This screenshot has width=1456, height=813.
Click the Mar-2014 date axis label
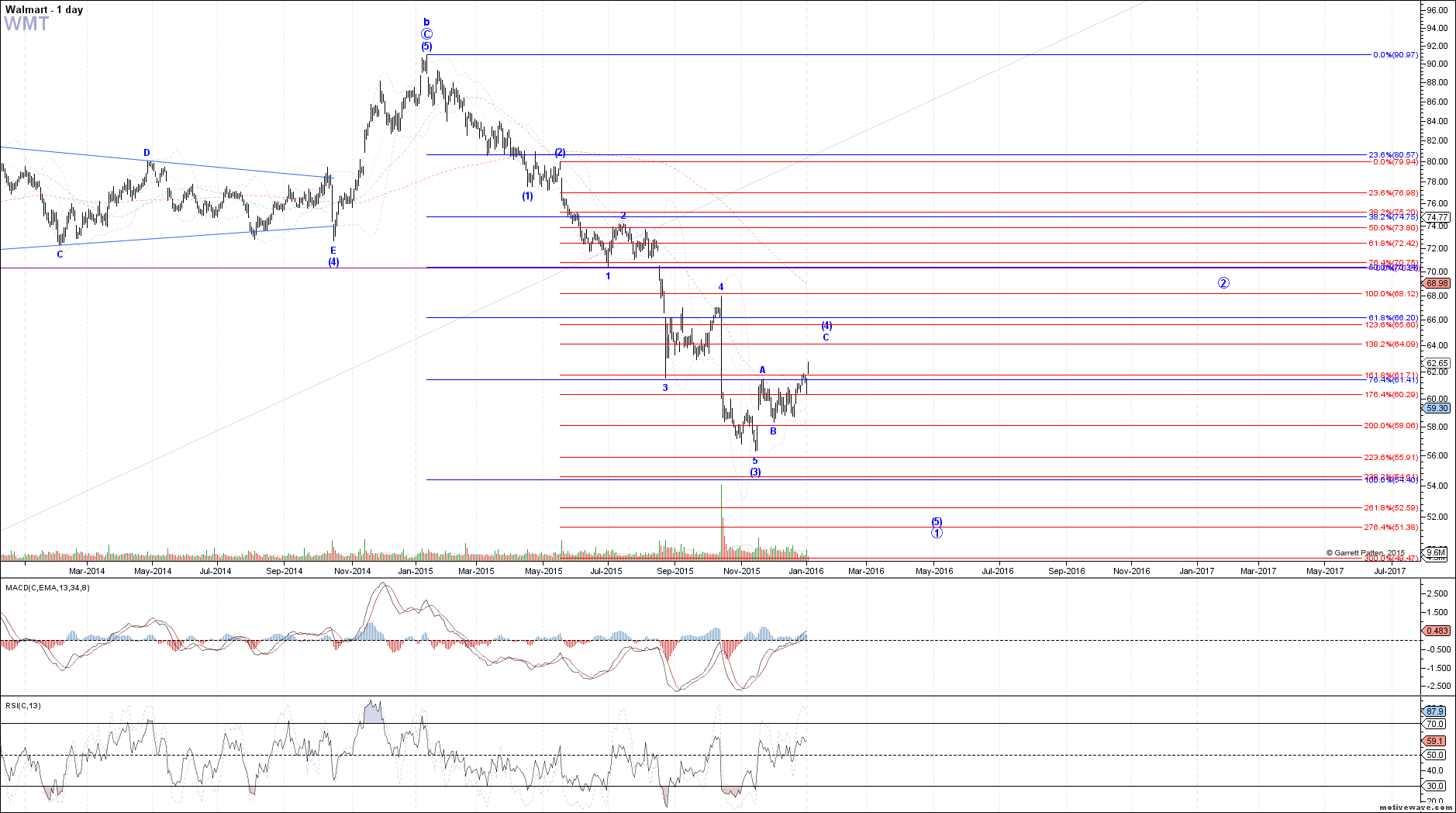(x=87, y=572)
